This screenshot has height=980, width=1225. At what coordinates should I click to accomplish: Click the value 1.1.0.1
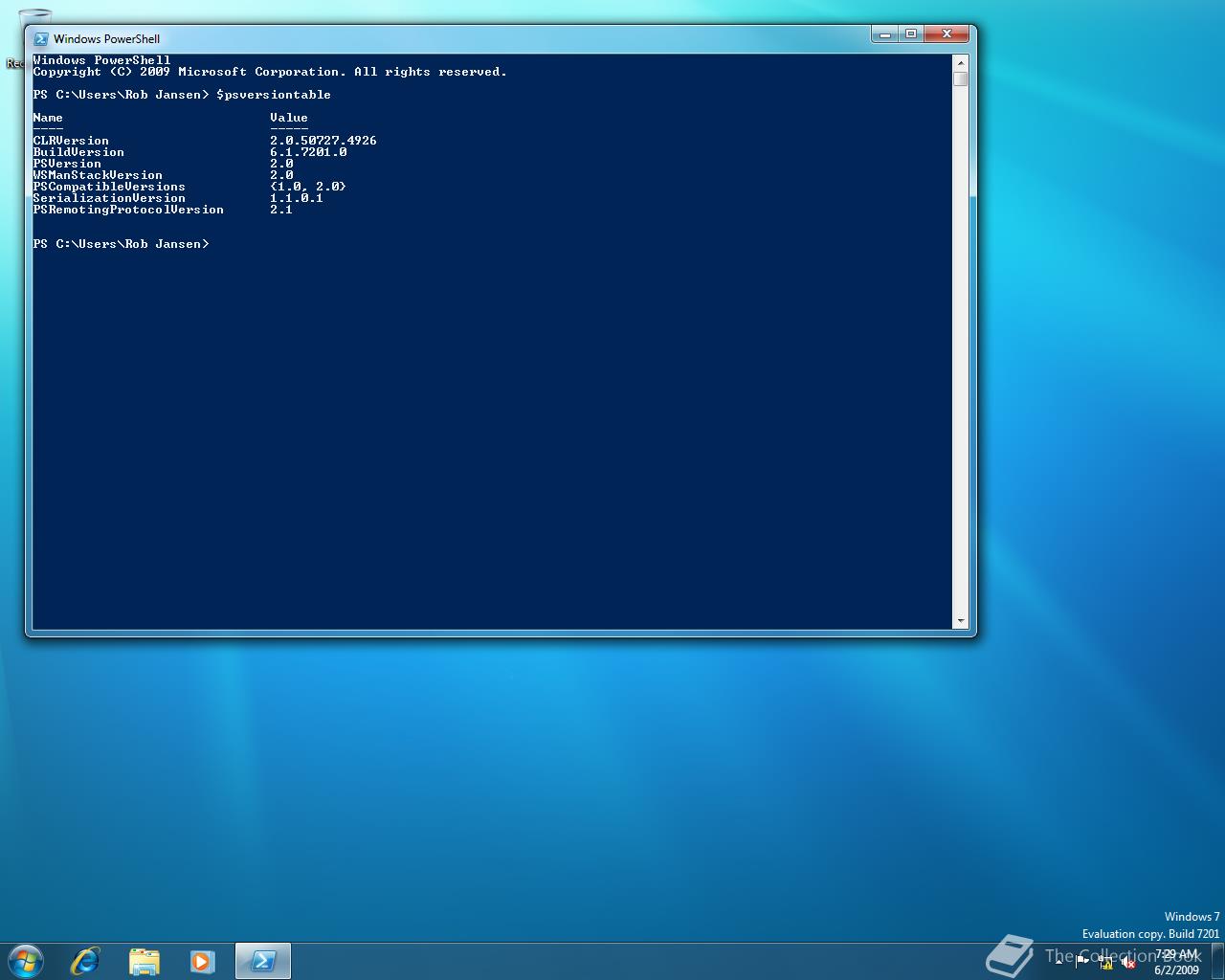click(x=297, y=198)
